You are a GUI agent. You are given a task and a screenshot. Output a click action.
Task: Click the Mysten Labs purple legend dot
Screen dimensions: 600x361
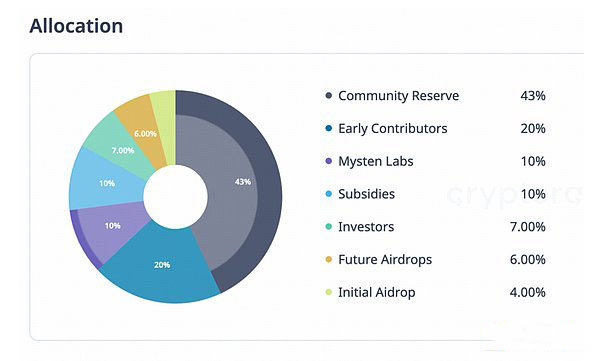tap(328, 161)
